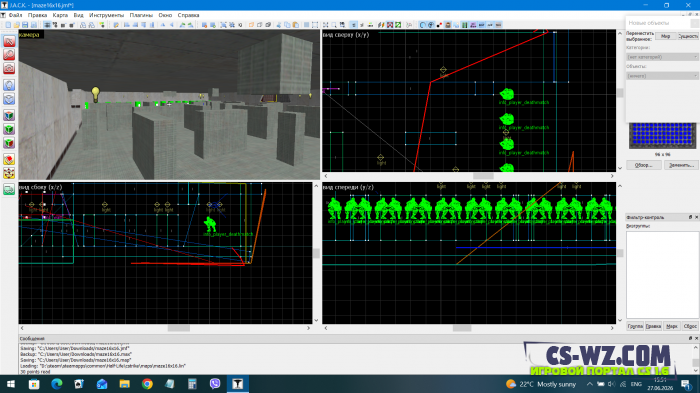The image size is (700, 393).
Task: Open Microsoft Edge from the taskbar
Action: [56, 384]
